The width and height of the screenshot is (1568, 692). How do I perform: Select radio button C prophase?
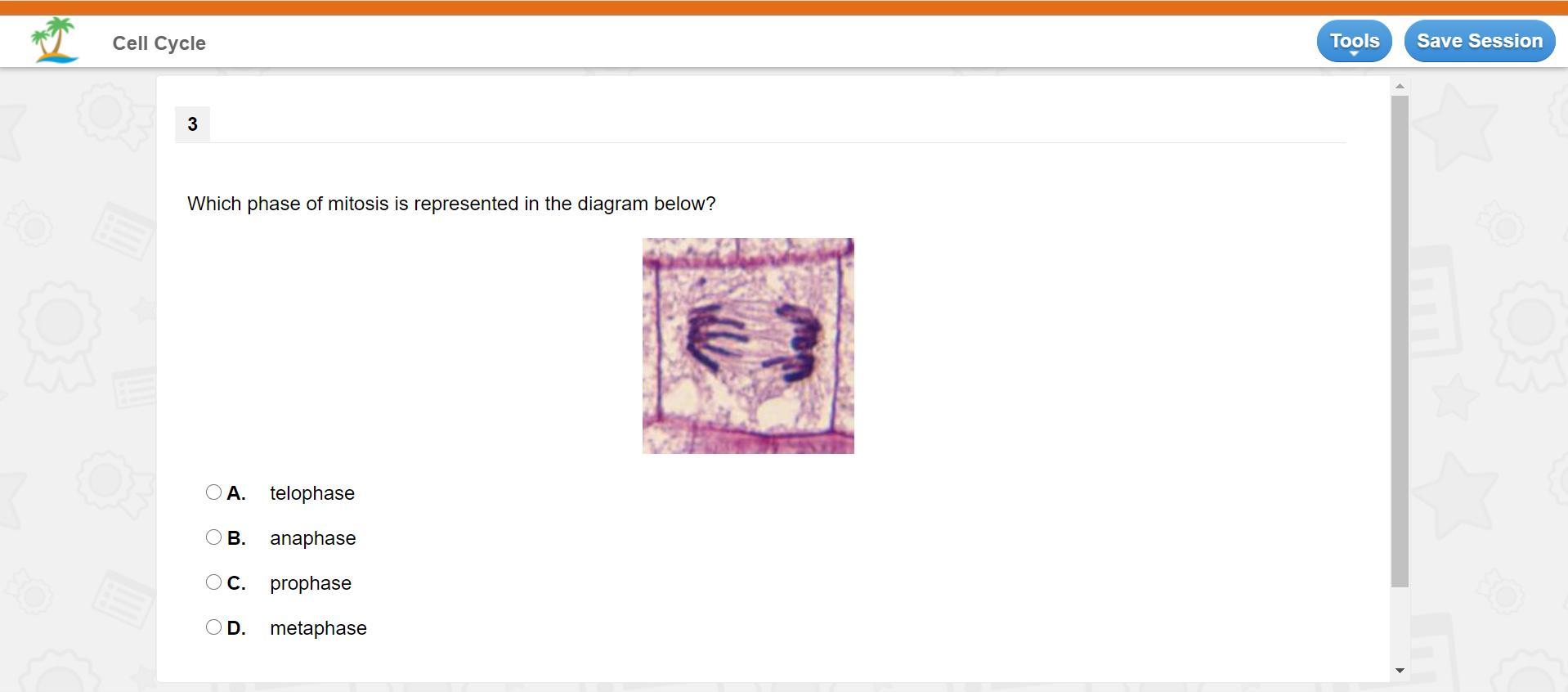click(x=213, y=582)
